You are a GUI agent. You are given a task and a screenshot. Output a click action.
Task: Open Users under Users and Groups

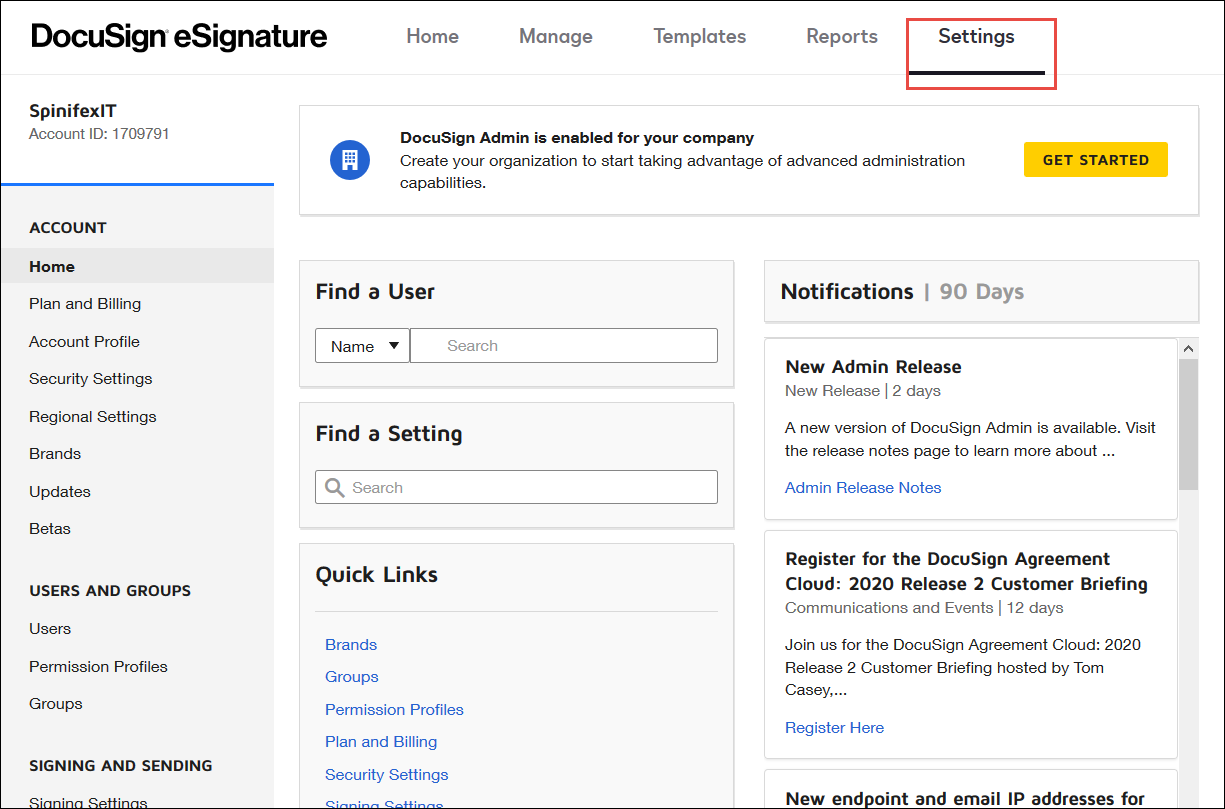(x=50, y=629)
